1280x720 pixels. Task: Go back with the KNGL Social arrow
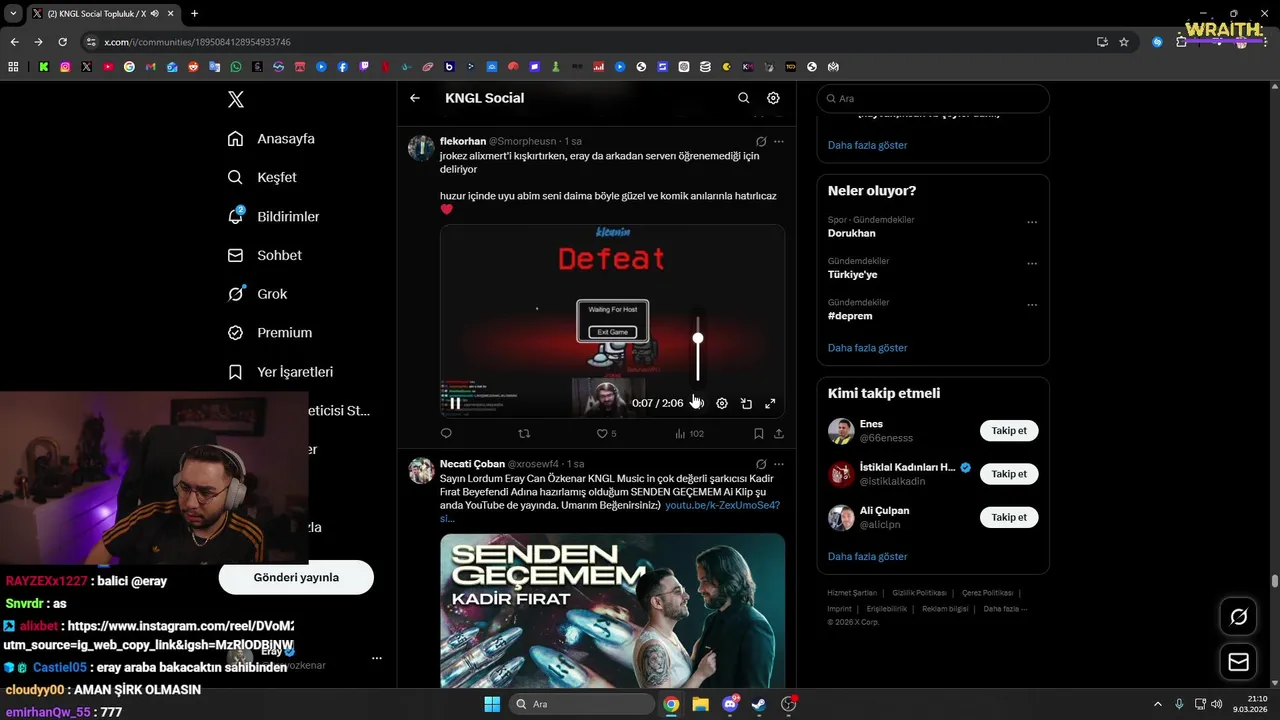[x=415, y=98]
